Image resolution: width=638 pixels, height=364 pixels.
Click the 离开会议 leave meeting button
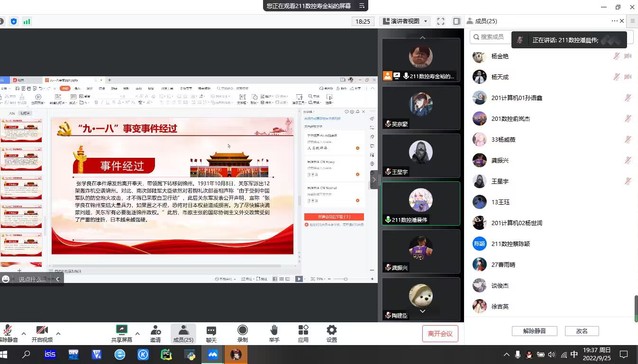click(440, 333)
